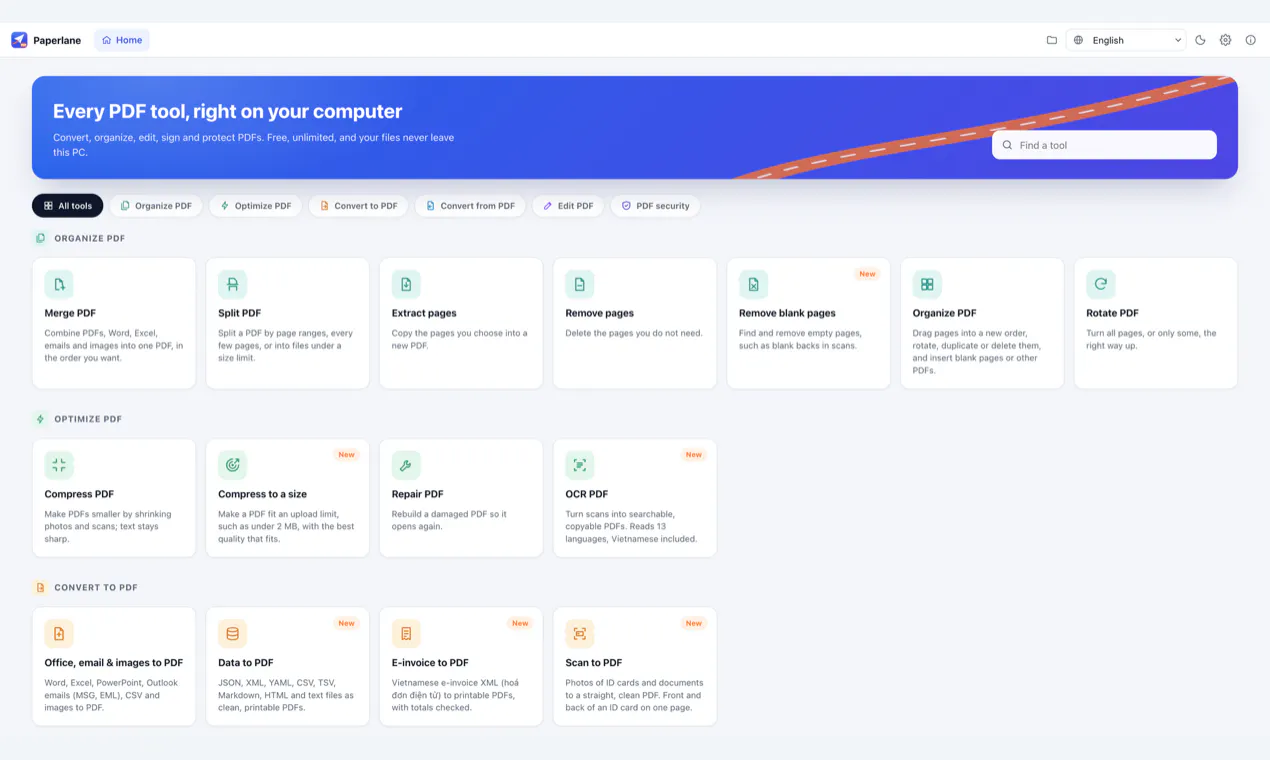1270x760 pixels.
Task: Select the OCR PDF icon
Action: point(580,465)
